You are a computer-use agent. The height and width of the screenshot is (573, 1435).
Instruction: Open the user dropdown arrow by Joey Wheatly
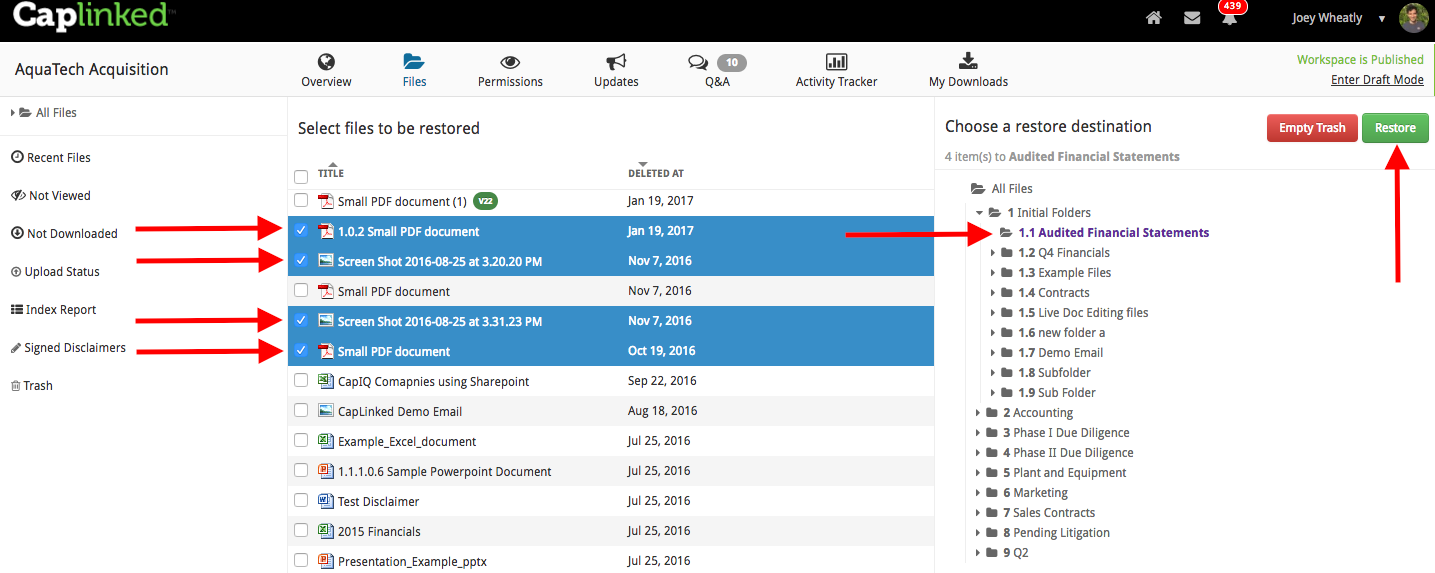(x=1382, y=19)
